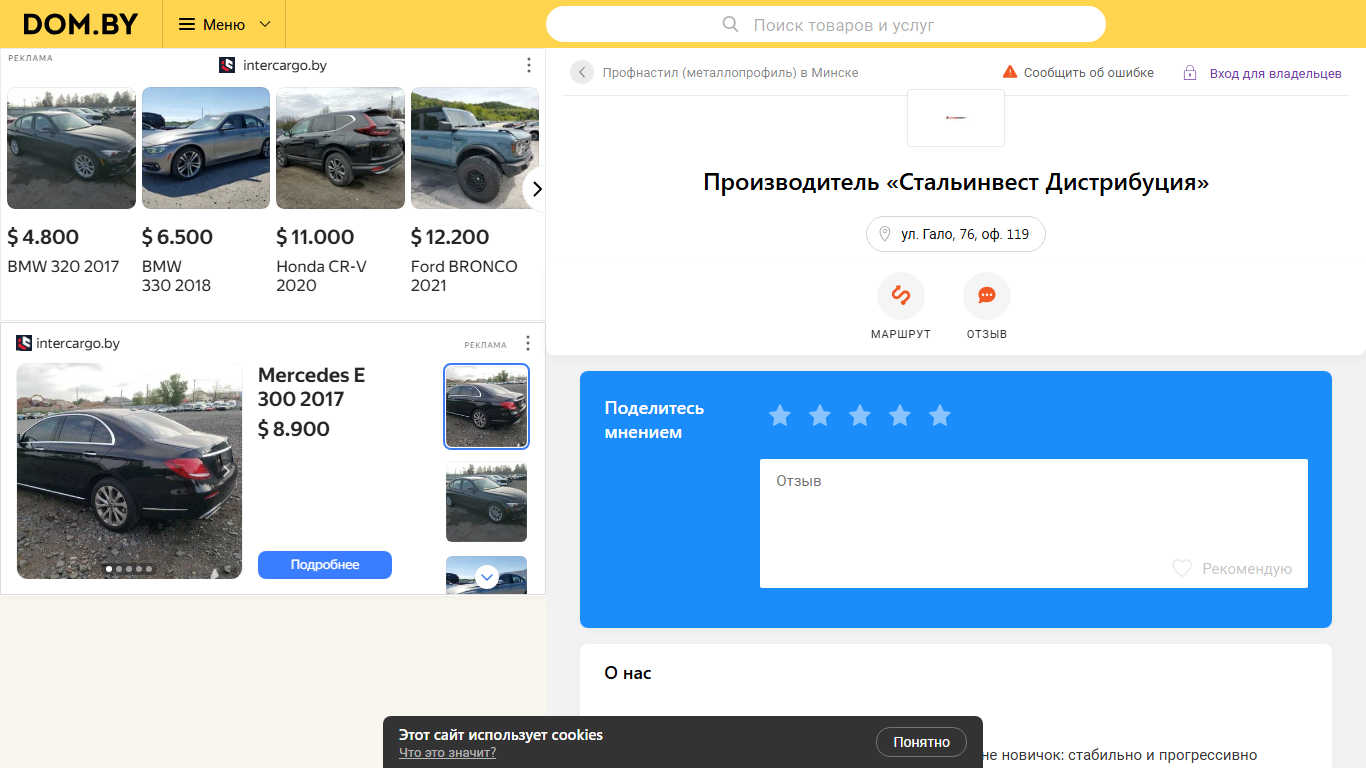Open the Honda CR-V 2020 car image
Viewport: 1366px width, 768px height.
click(x=340, y=148)
